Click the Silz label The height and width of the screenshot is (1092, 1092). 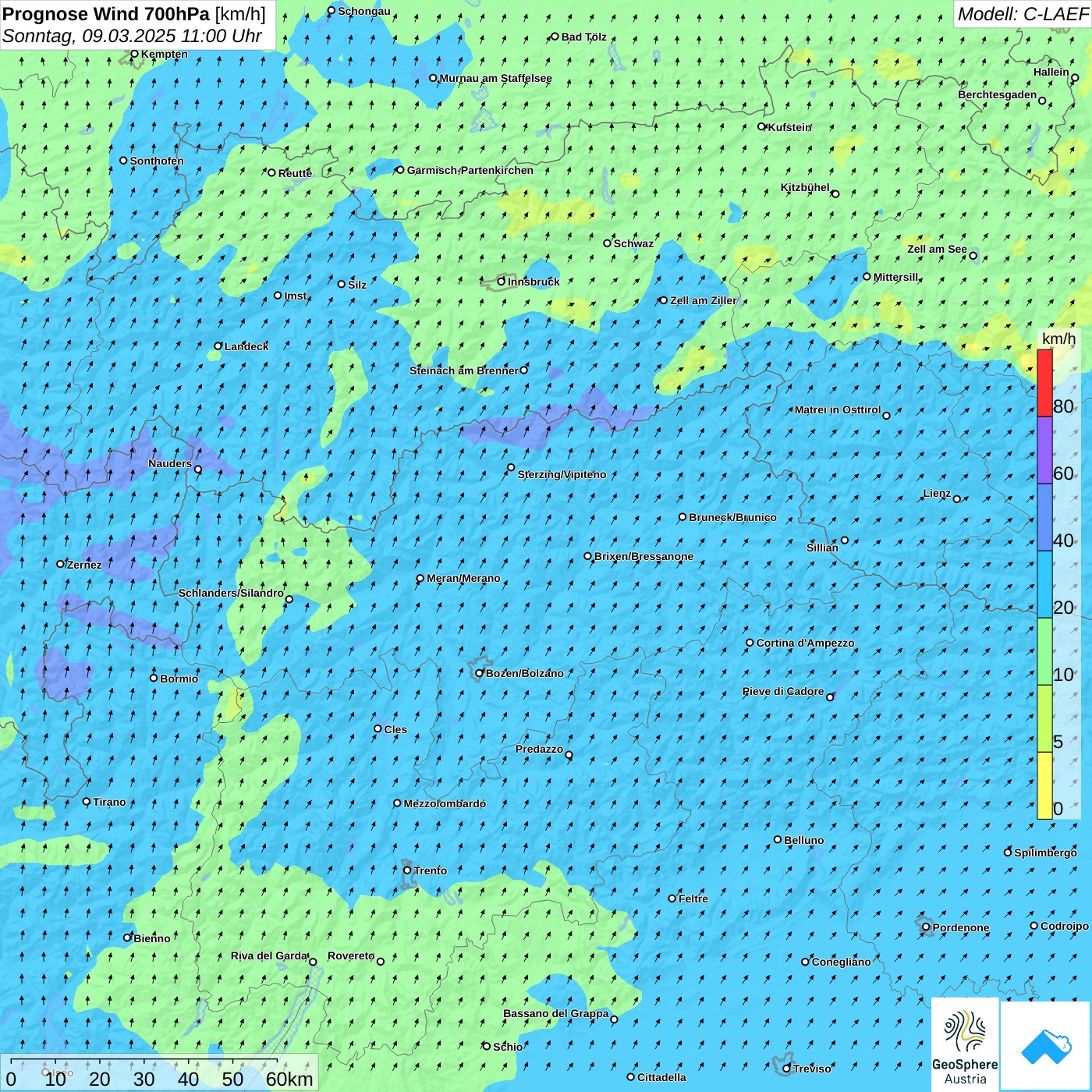[x=357, y=285]
